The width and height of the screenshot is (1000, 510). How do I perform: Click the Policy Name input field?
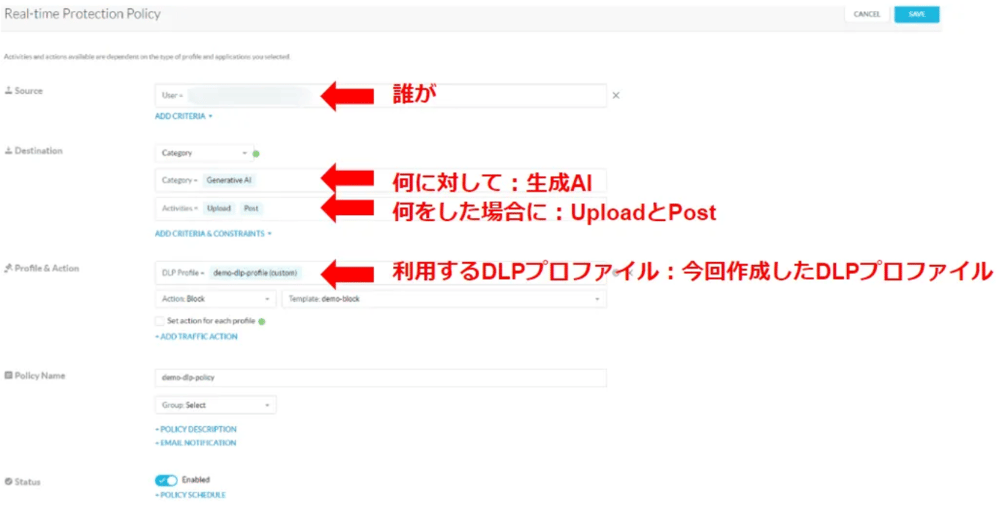381,377
